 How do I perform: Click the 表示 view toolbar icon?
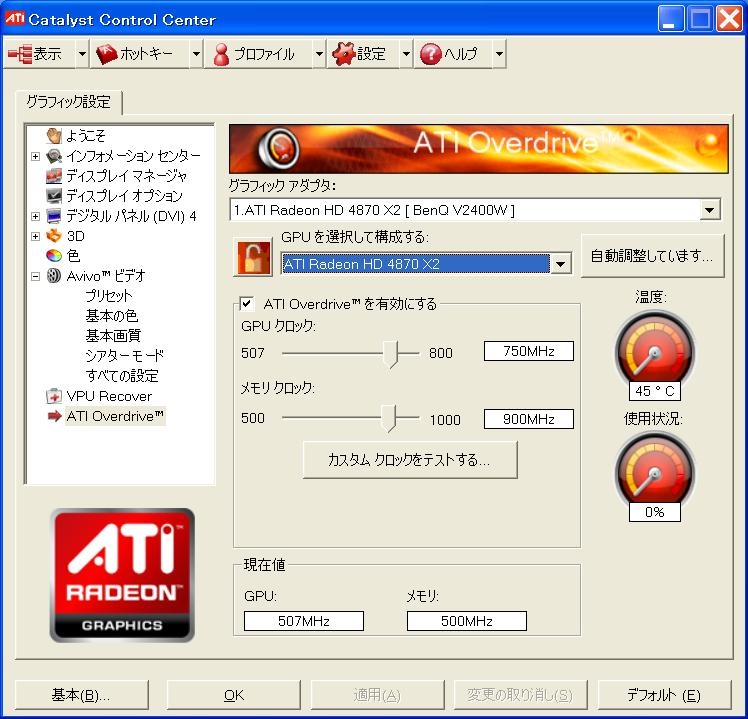20,54
